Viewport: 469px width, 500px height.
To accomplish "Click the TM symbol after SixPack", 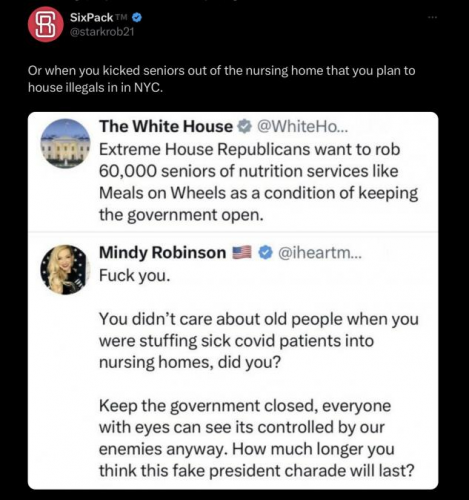I will click(x=122, y=16).
